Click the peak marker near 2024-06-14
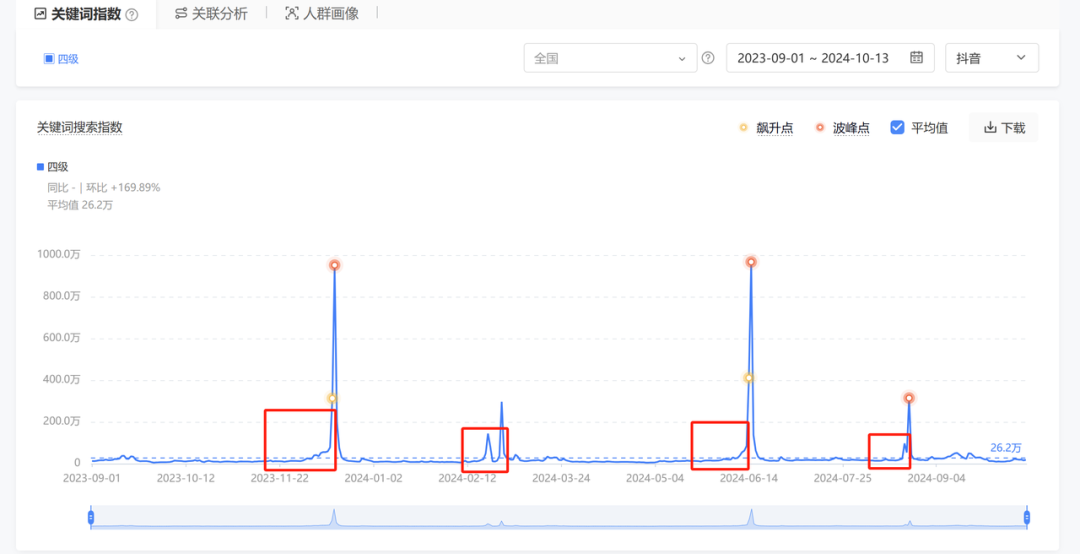This screenshot has height=554, width=1080. pos(751,262)
